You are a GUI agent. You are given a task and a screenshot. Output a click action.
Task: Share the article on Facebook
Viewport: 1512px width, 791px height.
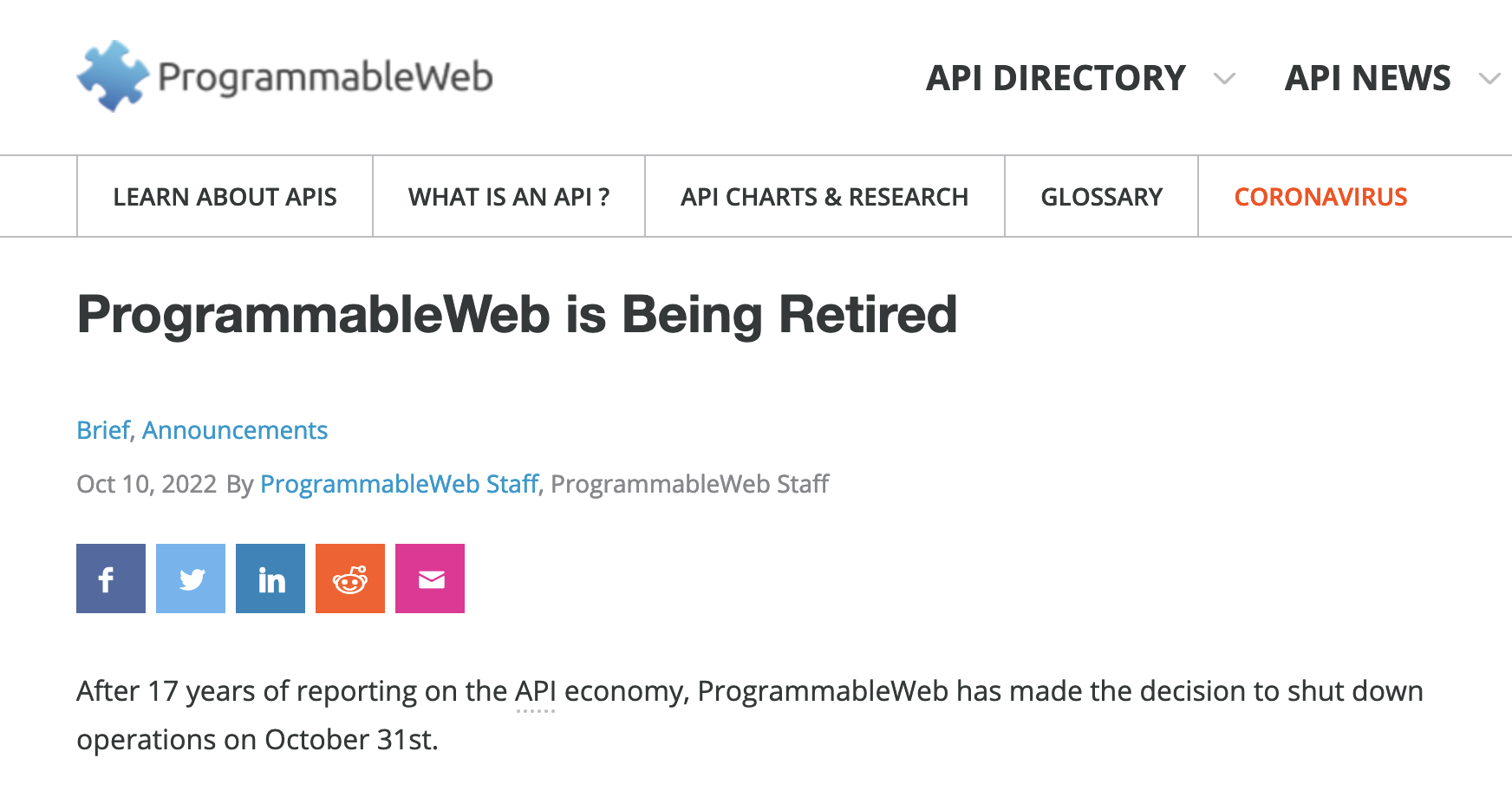click(110, 579)
